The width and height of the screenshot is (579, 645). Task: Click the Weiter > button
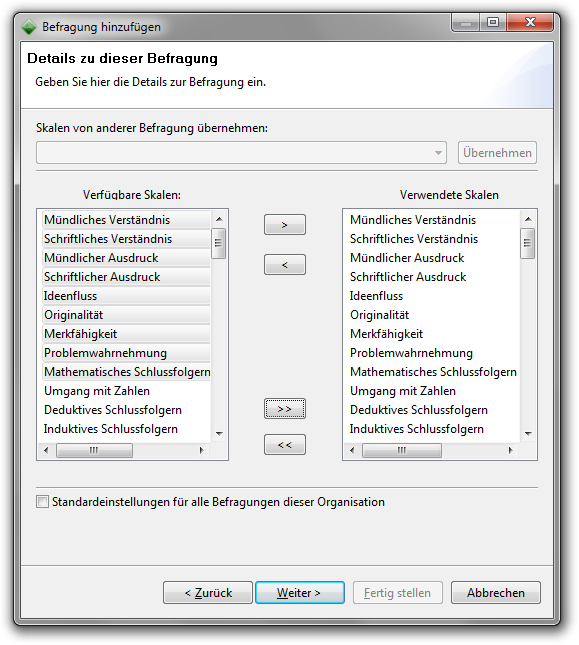point(300,593)
